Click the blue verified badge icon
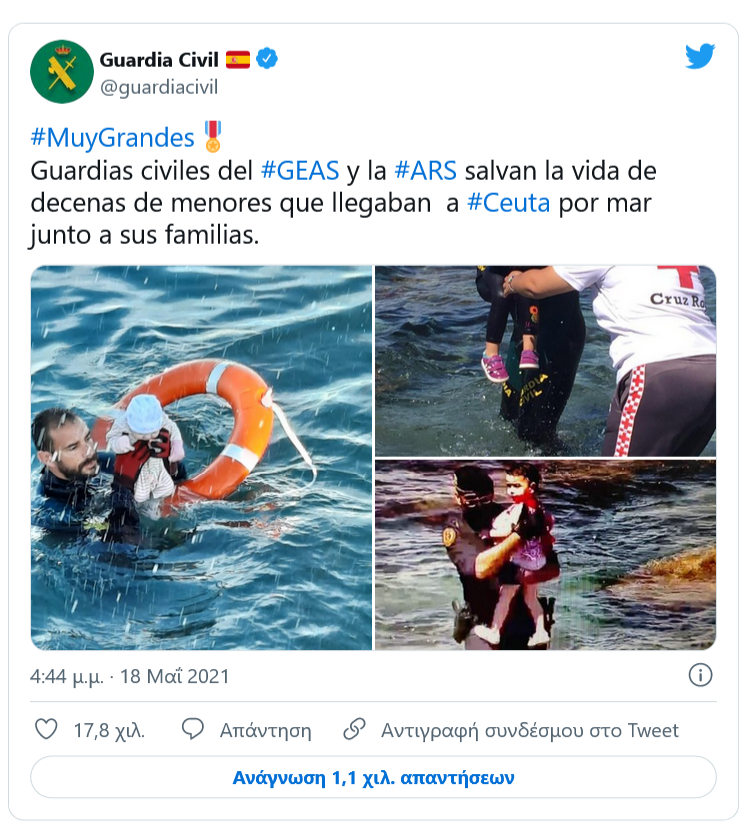The width and height of the screenshot is (755, 835). (267, 59)
